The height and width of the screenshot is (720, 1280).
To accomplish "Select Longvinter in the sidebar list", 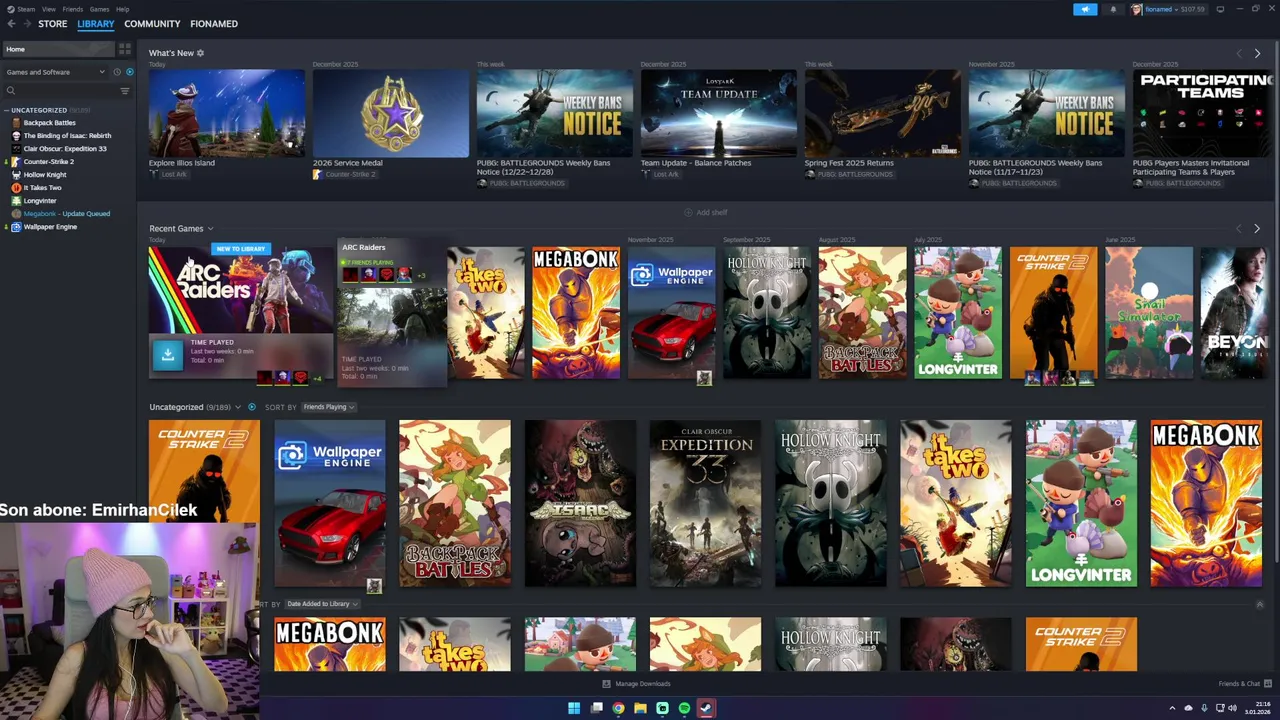I will click(41, 201).
